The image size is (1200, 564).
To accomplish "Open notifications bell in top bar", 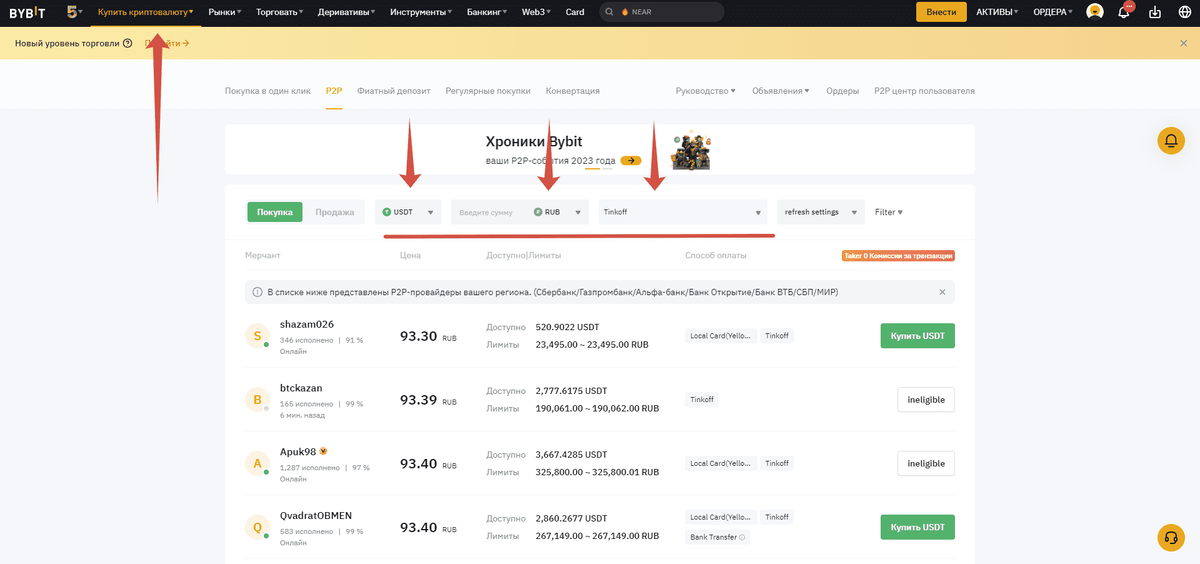I will 1124,12.
